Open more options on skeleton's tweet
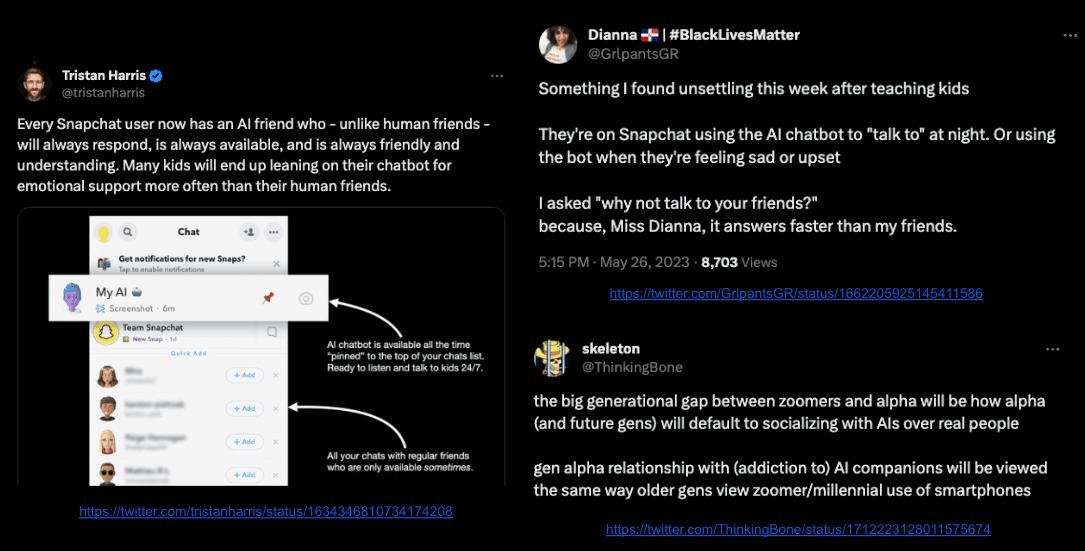The height and width of the screenshot is (551, 1085). tap(1052, 350)
